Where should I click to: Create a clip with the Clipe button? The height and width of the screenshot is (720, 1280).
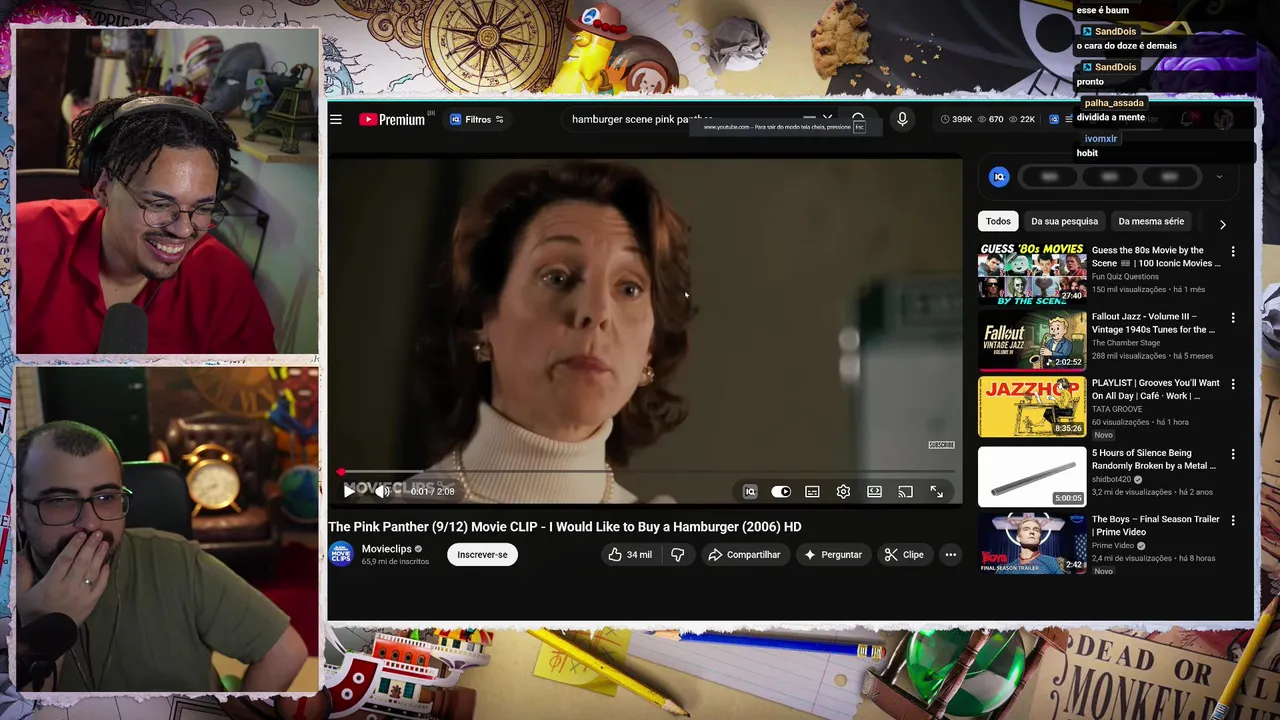903,554
